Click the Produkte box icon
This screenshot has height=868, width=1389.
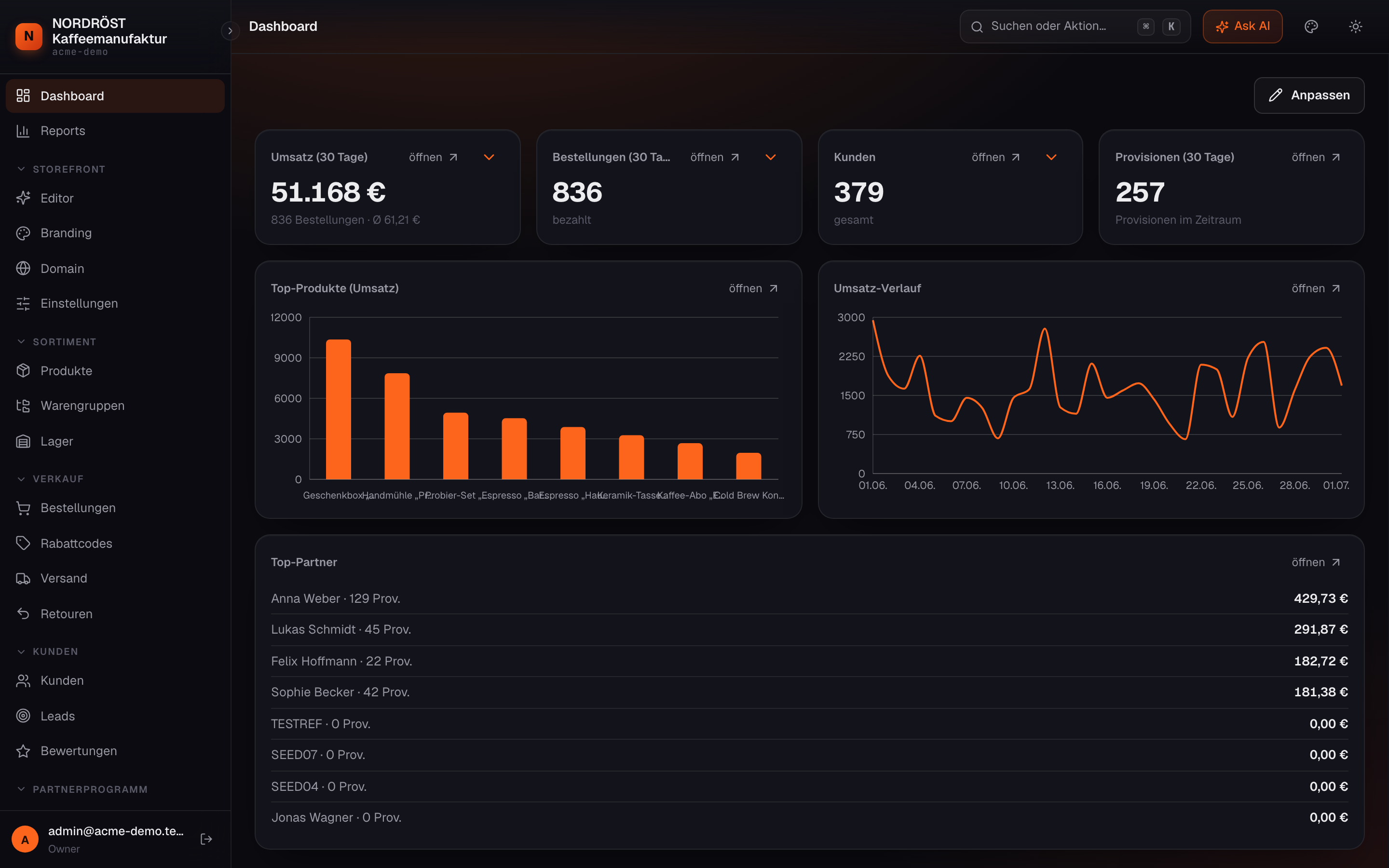(x=23, y=371)
